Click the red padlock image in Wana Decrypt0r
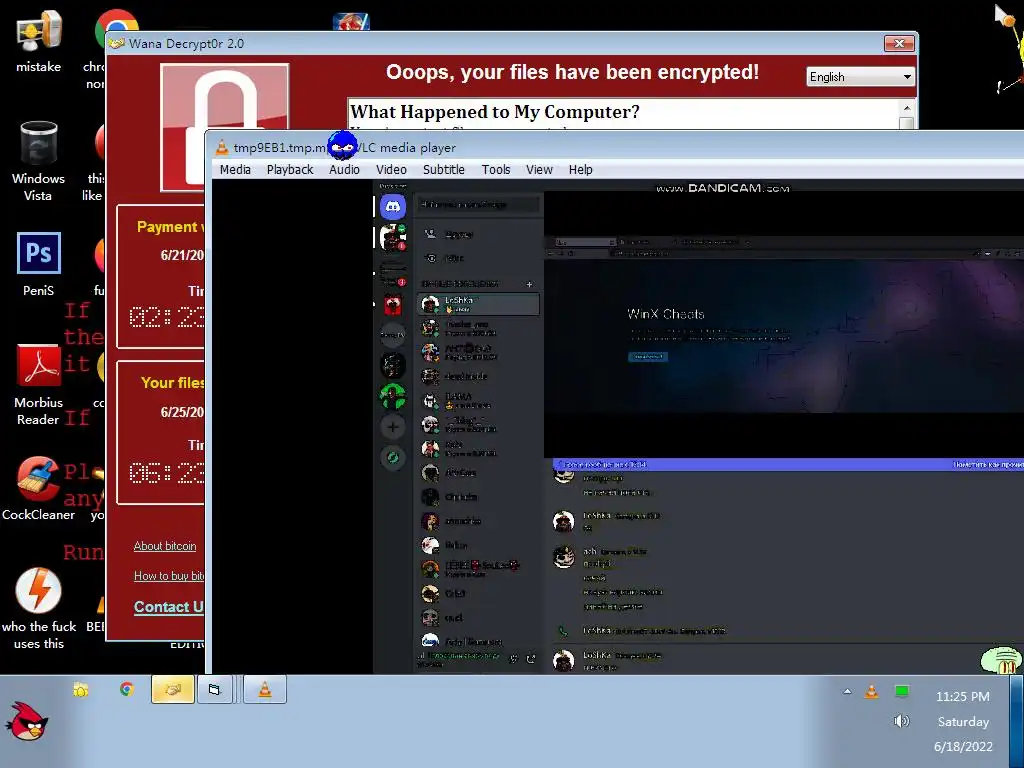1024x768 pixels. [x=224, y=127]
